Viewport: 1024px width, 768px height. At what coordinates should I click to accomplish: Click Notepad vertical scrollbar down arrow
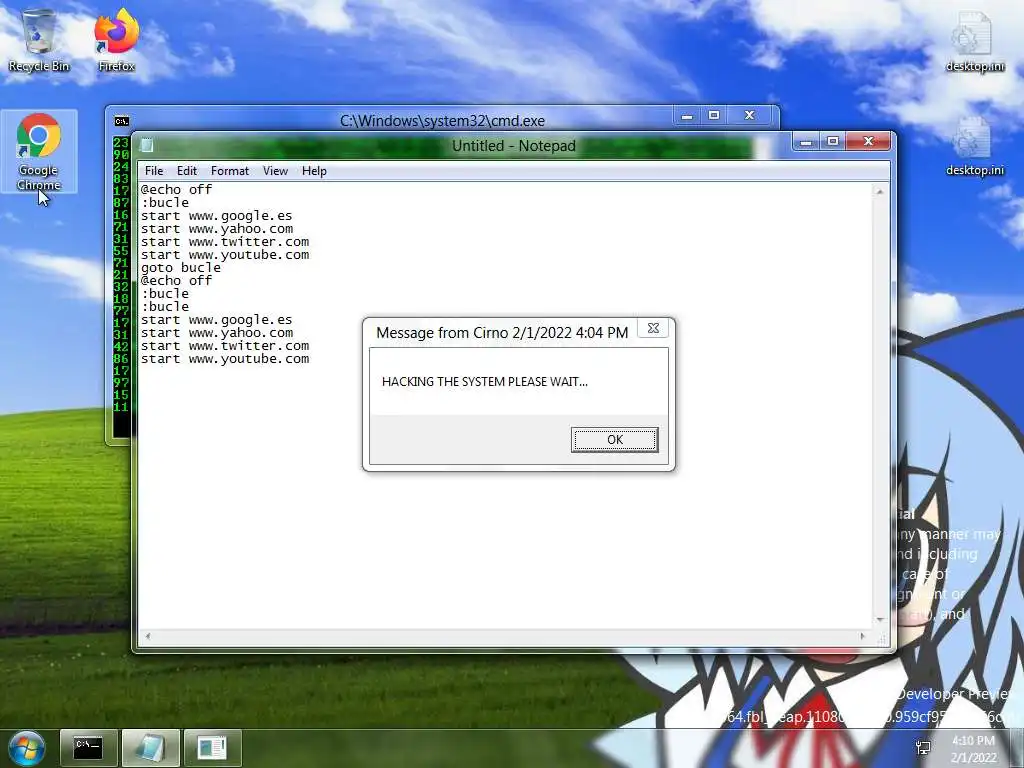coord(880,620)
